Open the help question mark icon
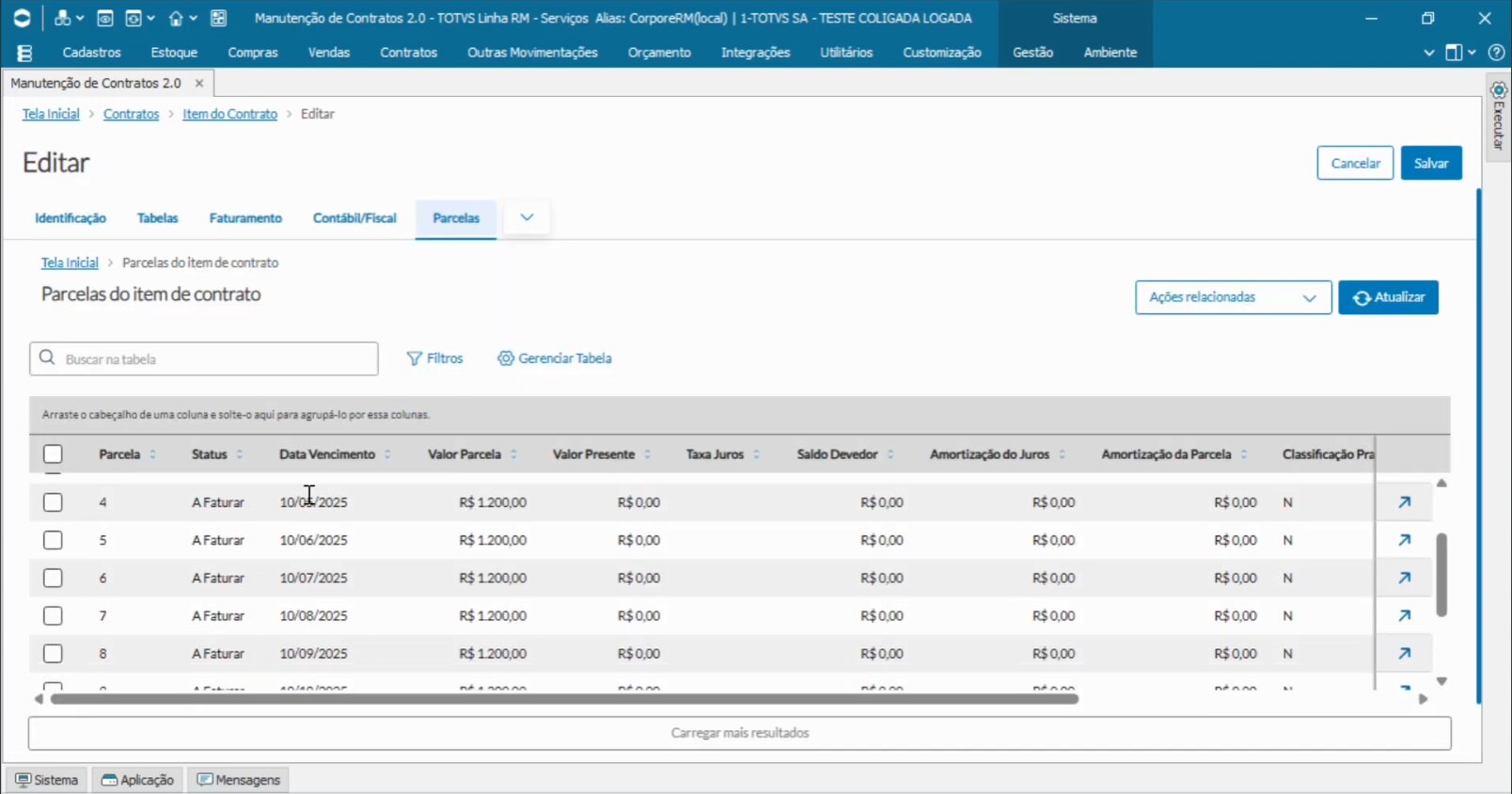This screenshot has height=794, width=1512. point(1496,53)
